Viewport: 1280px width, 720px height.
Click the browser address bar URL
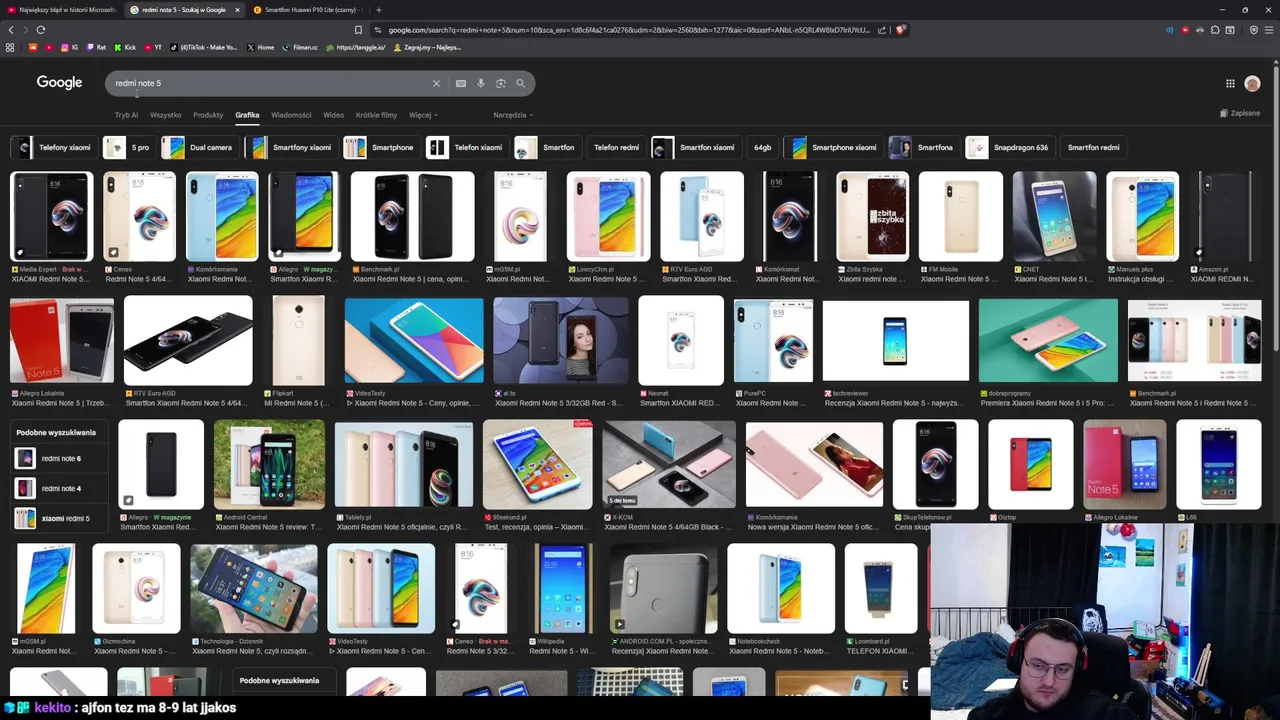(628, 30)
